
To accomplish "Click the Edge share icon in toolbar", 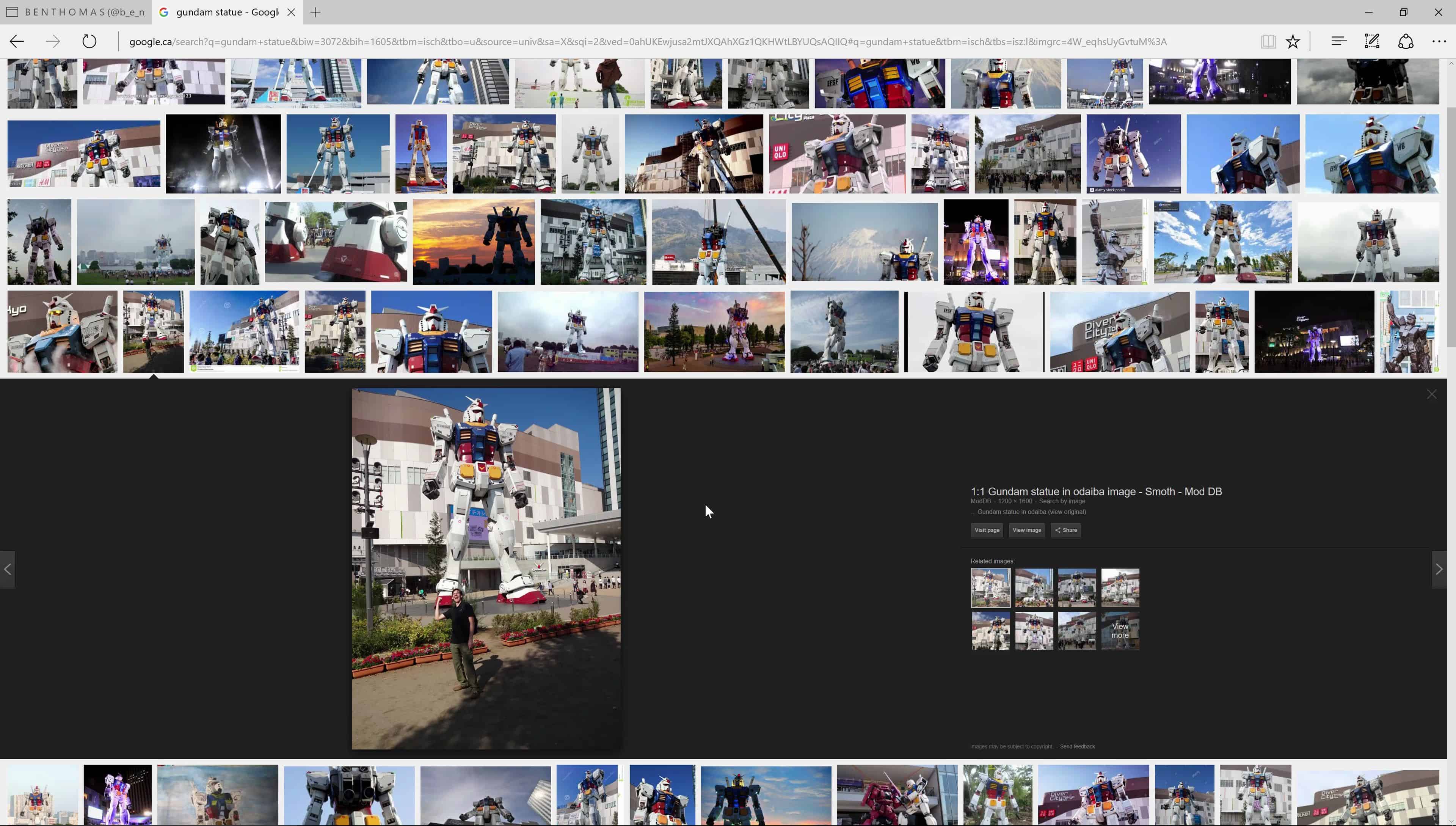I will pos(1406,41).
